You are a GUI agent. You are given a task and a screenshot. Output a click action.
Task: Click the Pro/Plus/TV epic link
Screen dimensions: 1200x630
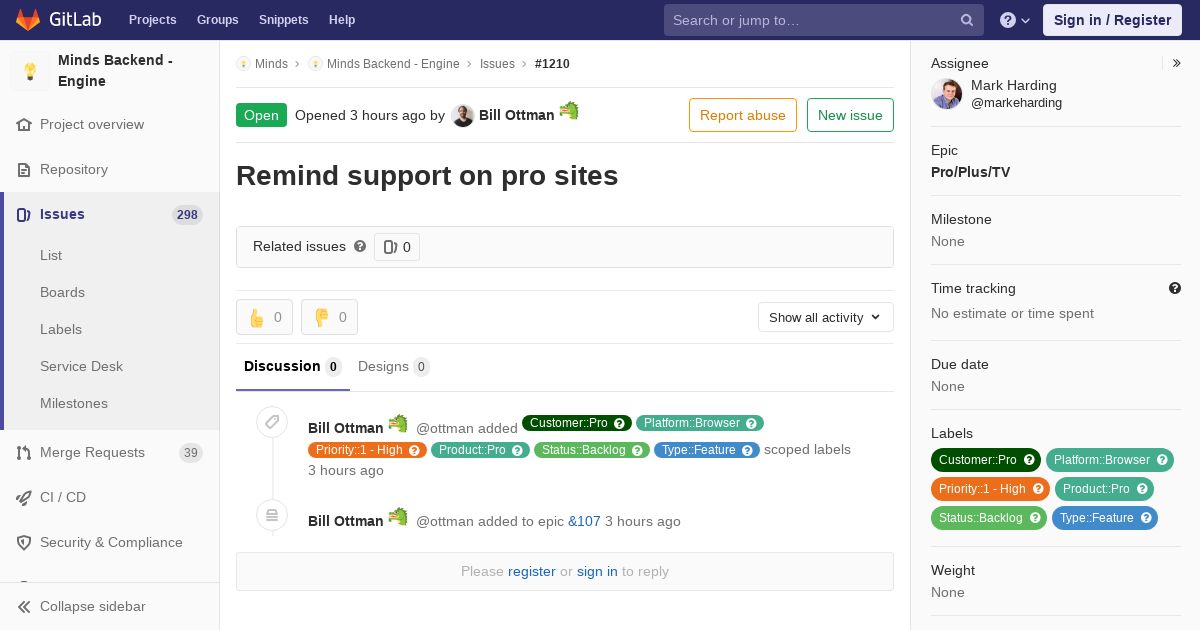[x=970, y=172]
